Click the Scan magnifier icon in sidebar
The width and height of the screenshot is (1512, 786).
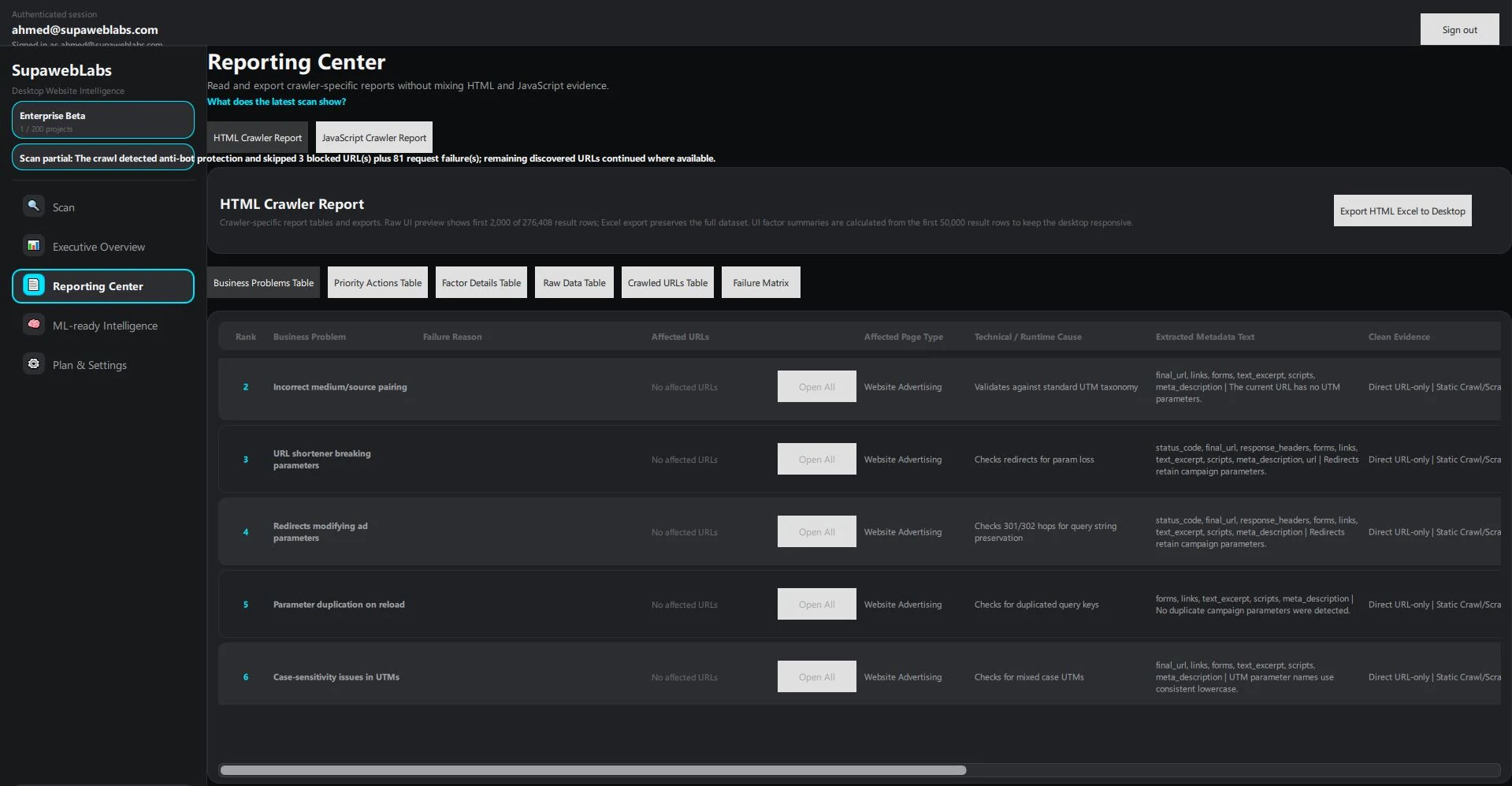(x=33, y=206)
